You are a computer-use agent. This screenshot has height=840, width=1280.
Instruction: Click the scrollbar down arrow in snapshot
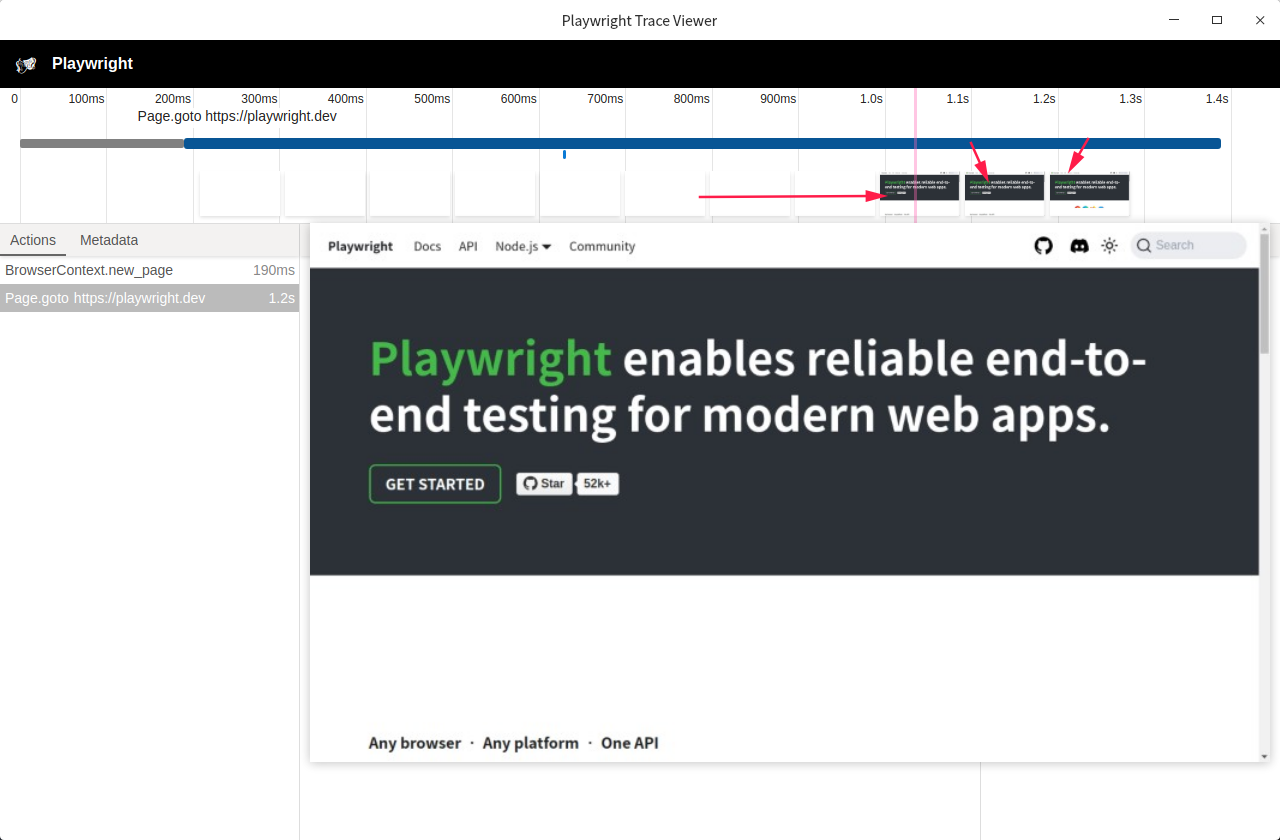(x=1264, y=756)
